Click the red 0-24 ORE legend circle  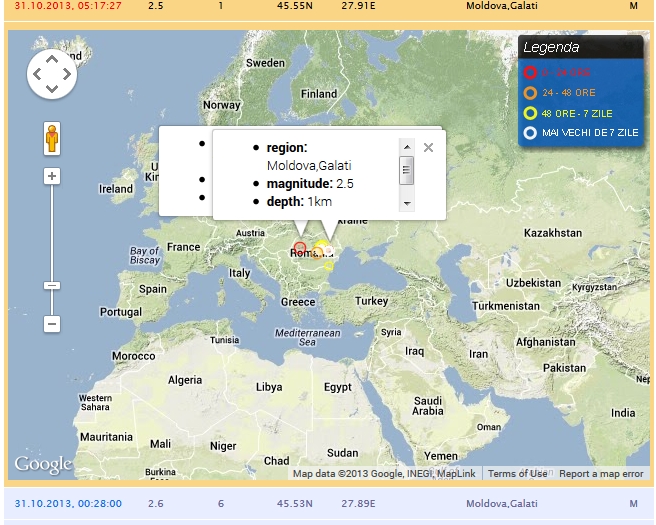coord(530,73)
